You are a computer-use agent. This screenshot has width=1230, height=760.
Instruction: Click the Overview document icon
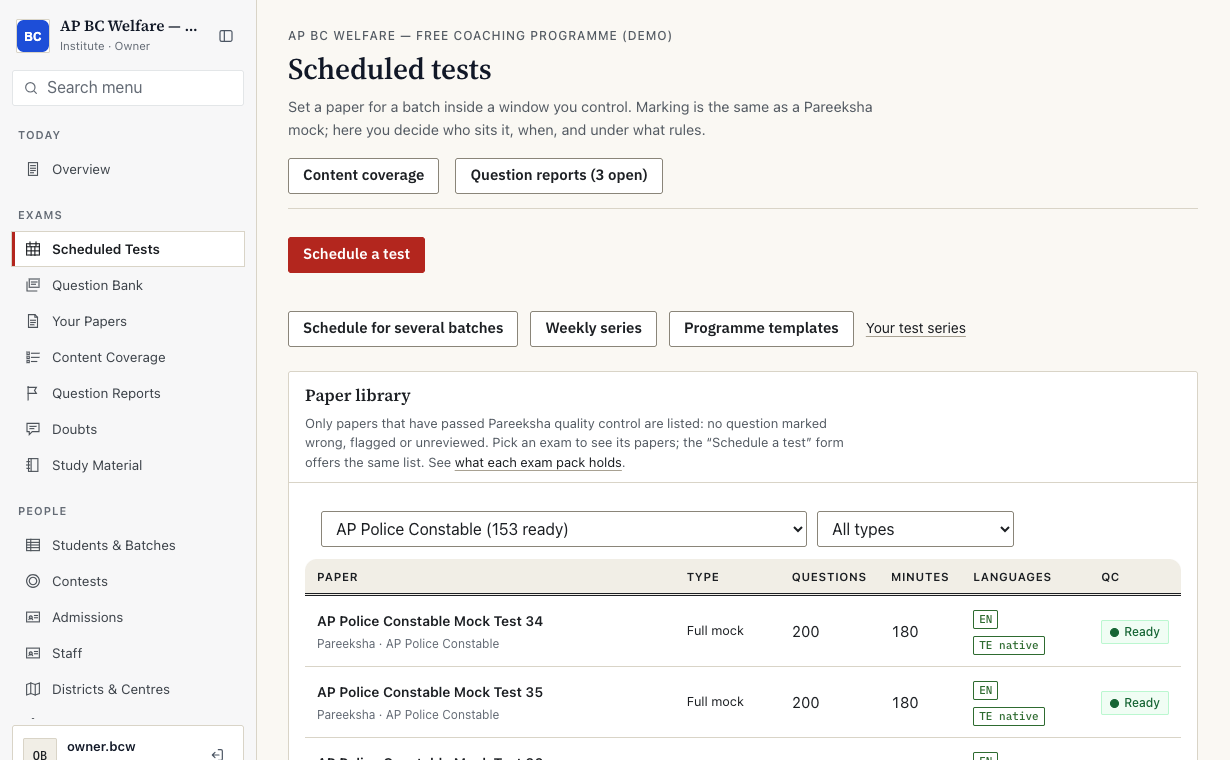coord(33,169)
